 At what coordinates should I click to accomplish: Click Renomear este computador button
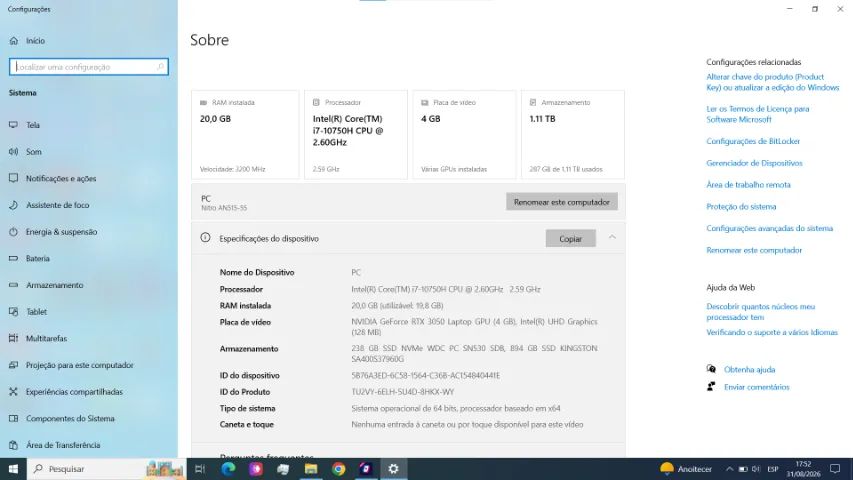pos(561,202)
